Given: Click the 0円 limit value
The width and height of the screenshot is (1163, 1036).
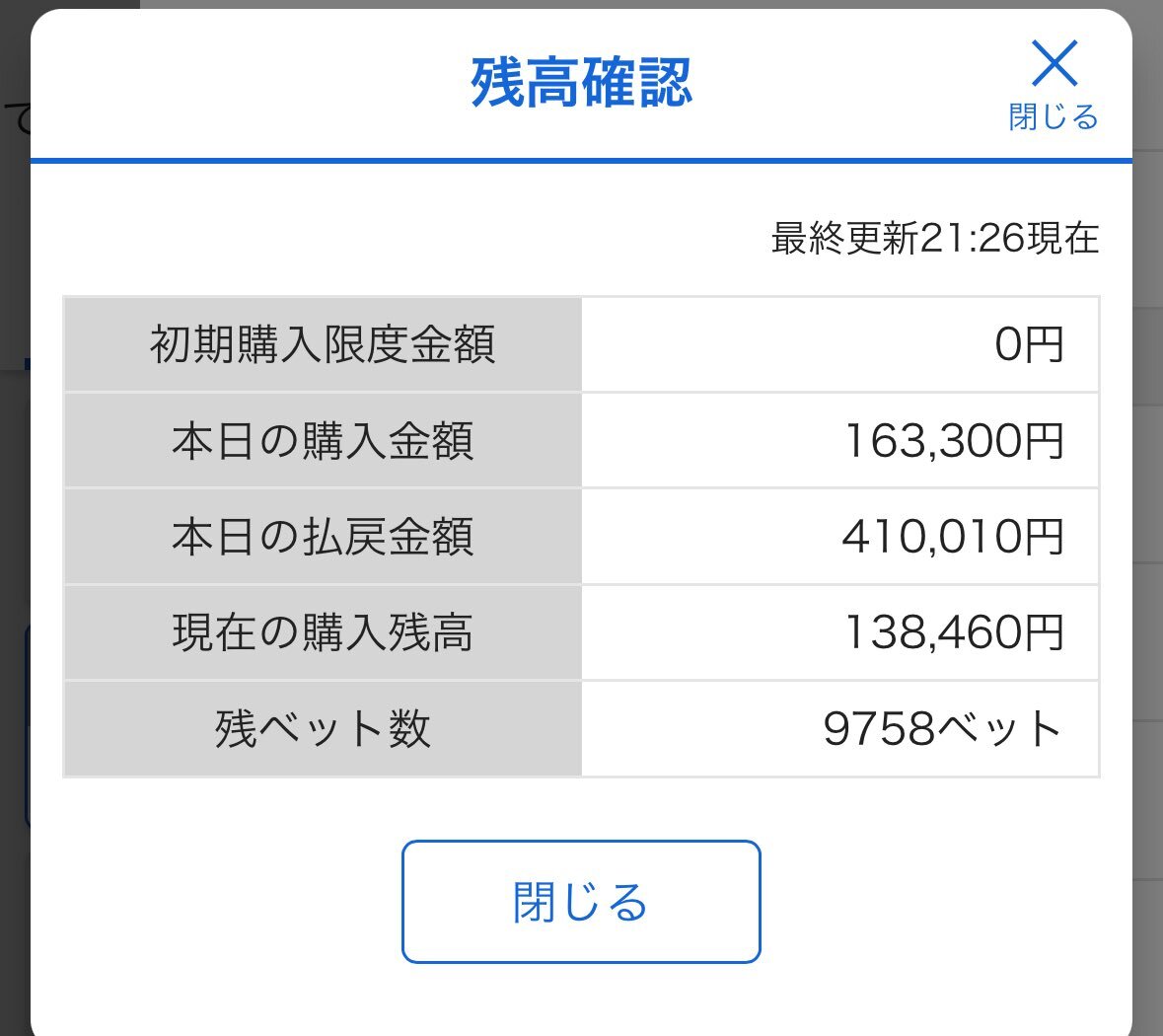Looking at the screenshot, I should [x=1029, y=345].
